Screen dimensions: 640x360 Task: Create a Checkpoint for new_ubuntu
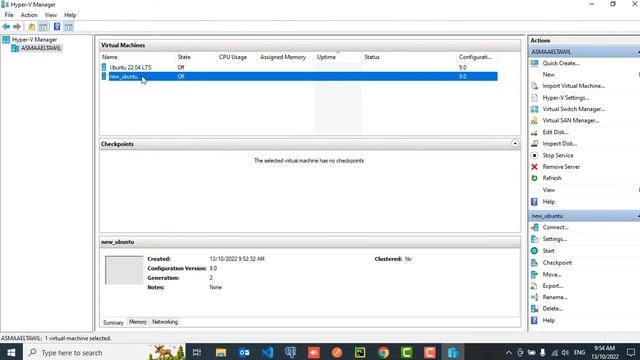(x=557, y=263)
